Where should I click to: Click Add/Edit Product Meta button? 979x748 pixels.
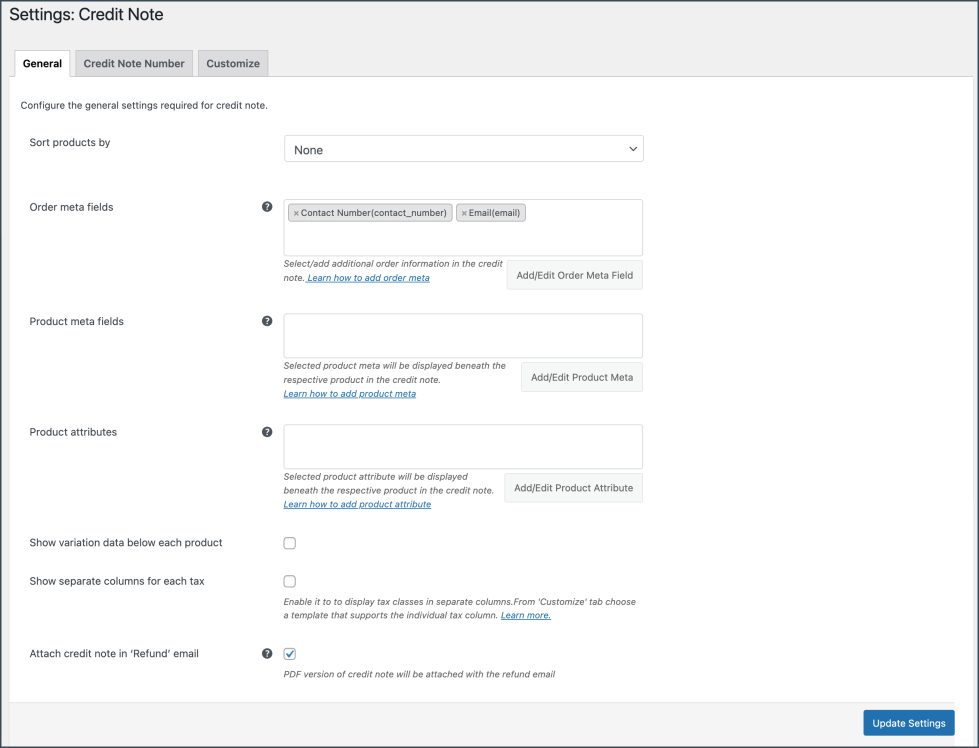(581, 377)
